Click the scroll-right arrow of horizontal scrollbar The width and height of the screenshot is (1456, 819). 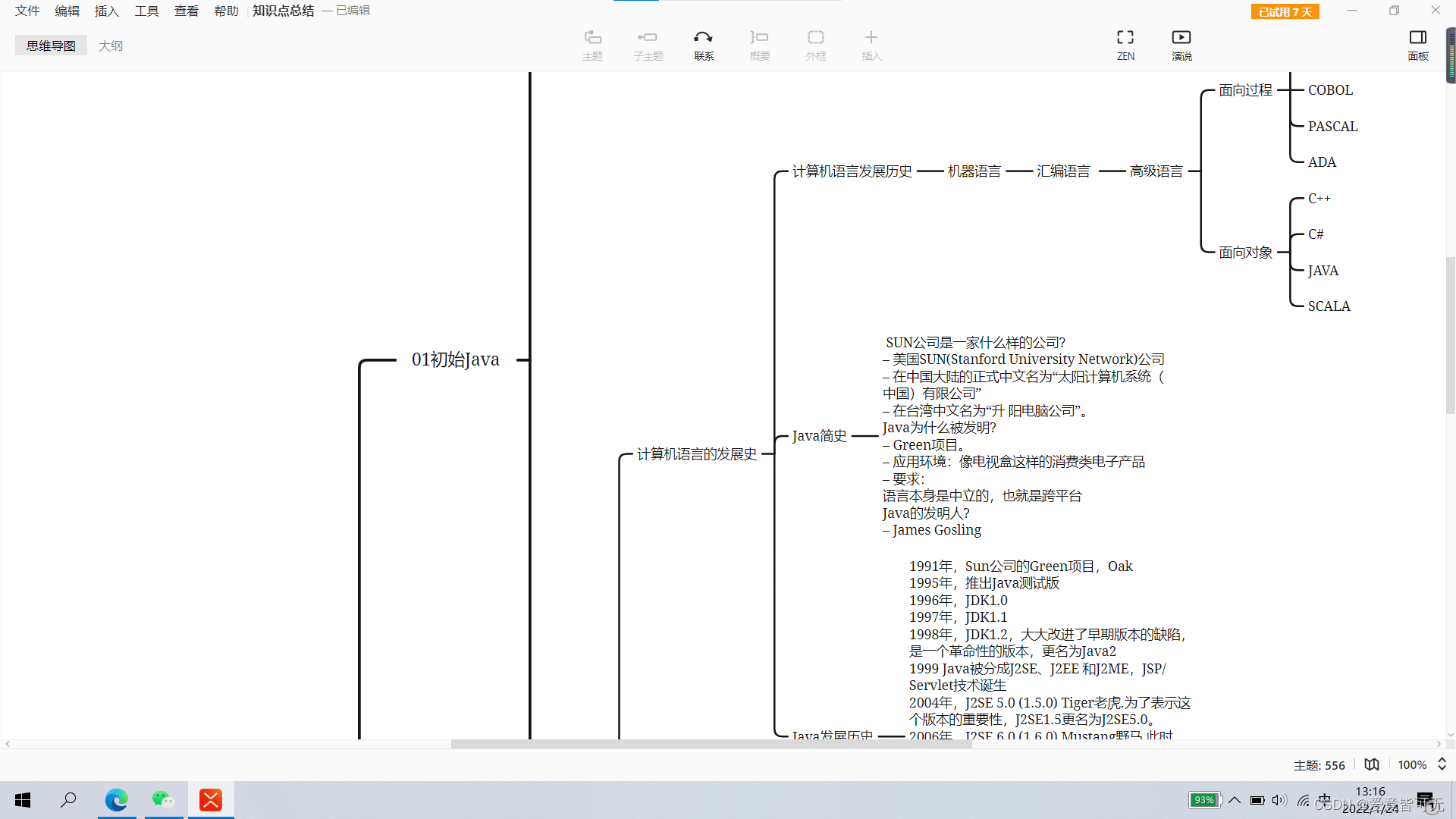coord(1439,744)
